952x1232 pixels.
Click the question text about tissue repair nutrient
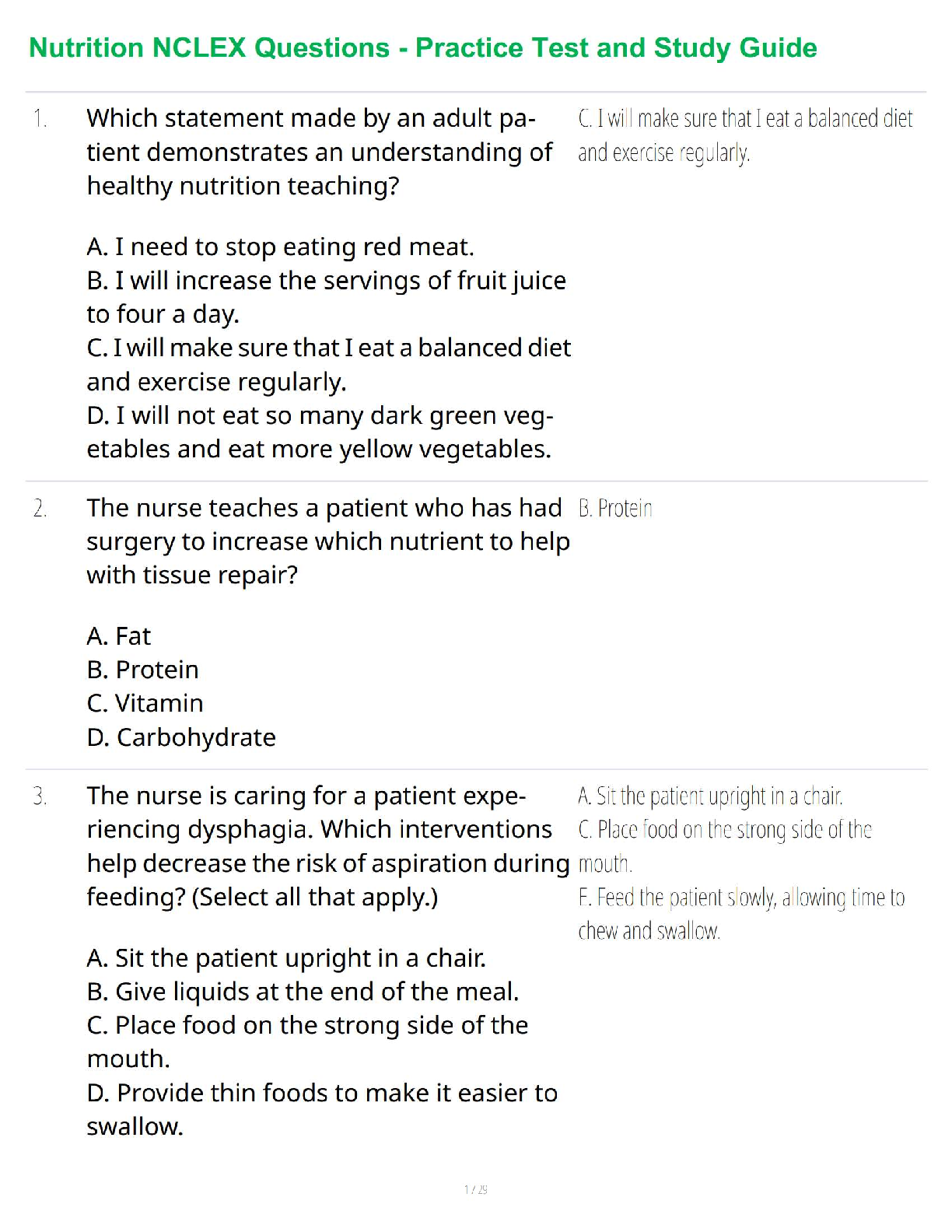pos(327,541)
